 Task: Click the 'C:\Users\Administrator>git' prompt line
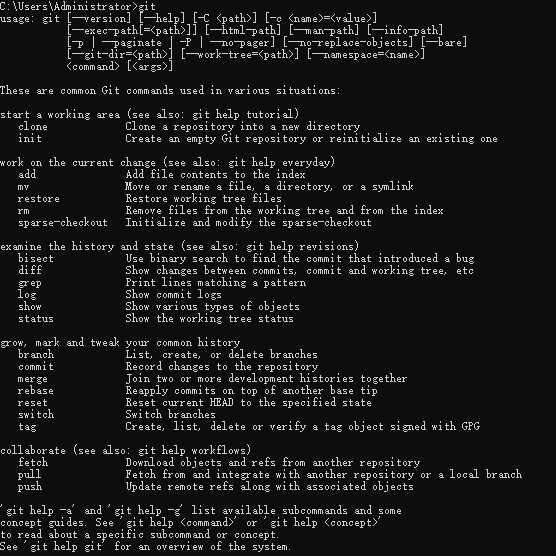coord(78,6)
